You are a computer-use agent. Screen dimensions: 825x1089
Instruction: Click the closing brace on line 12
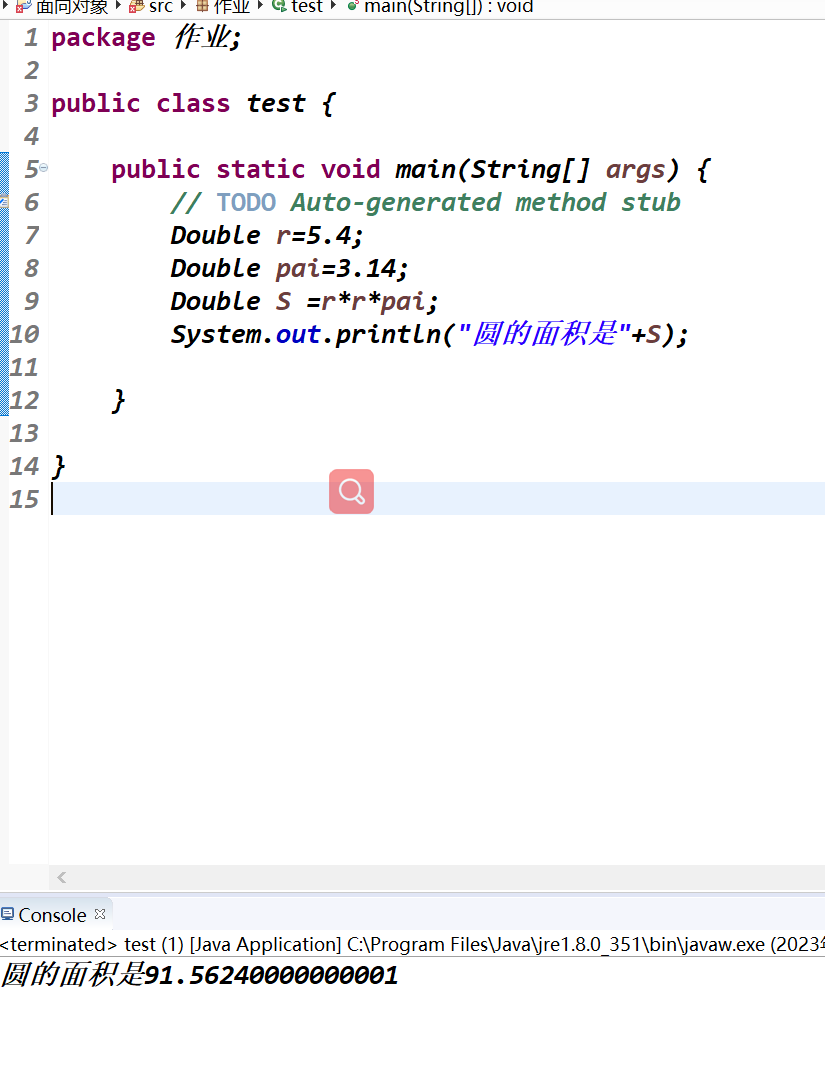pos(118,401)
